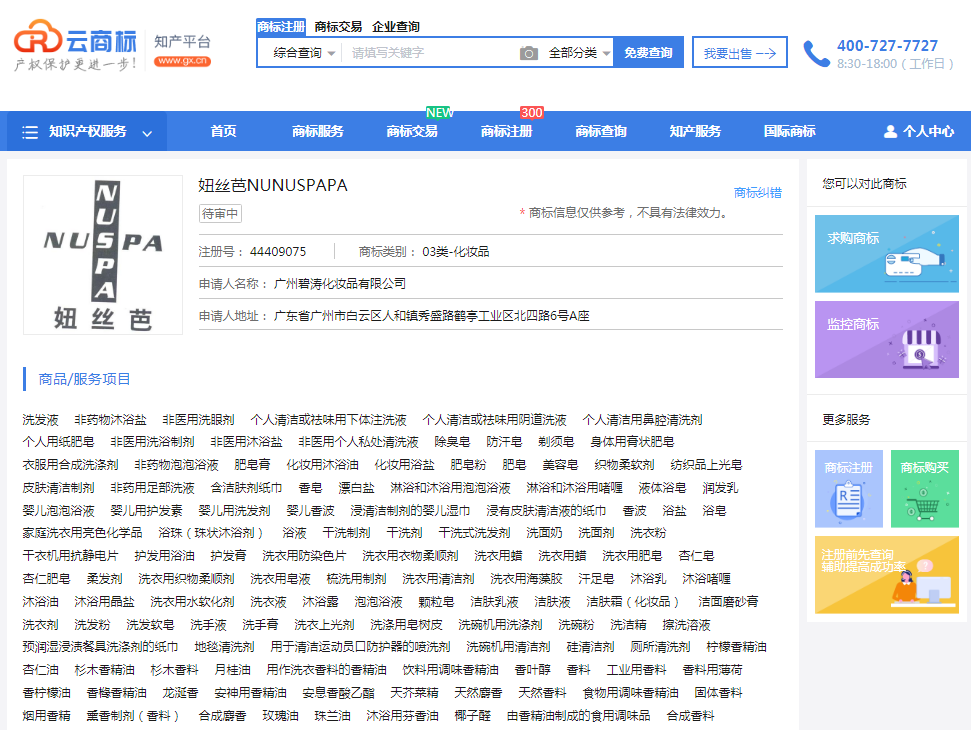Click goods item 身体用膏状肥皂
The width and height of the screenshot is (971, 730).
[632, 442]
